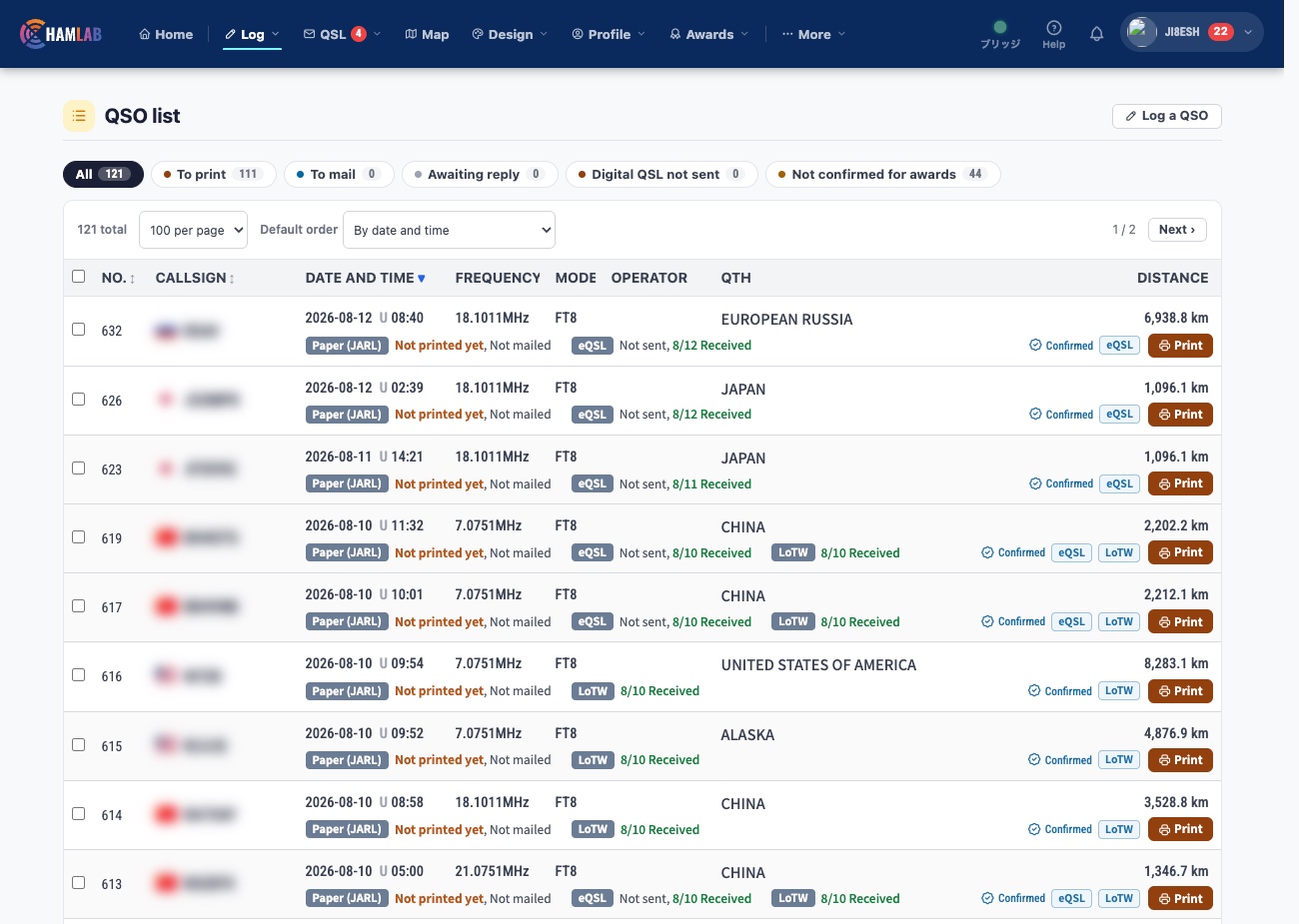Expand the Awards menu
The width and height of the screenshot is (1299, 924).
point(708,34)
